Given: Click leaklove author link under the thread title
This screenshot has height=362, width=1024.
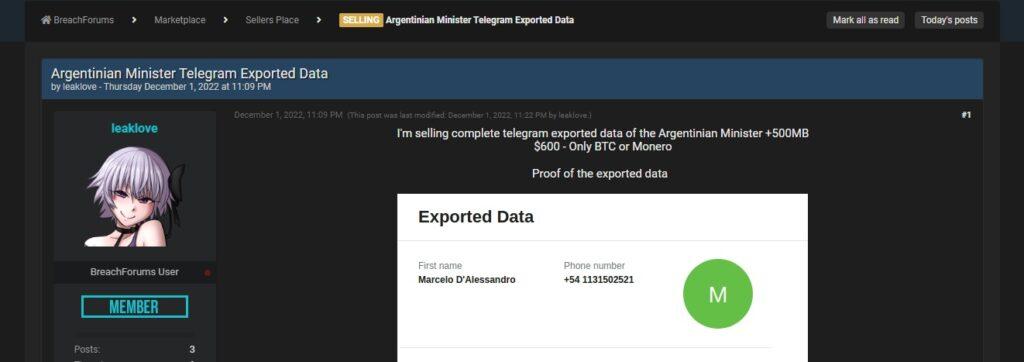Looking at the screenshot, I should [81, 87].
